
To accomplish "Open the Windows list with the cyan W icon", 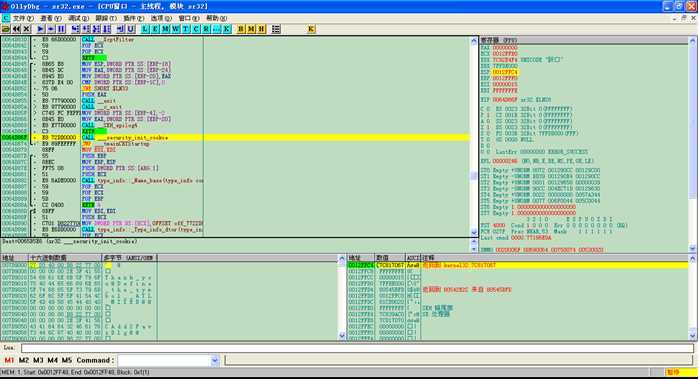I will [176, 29].
